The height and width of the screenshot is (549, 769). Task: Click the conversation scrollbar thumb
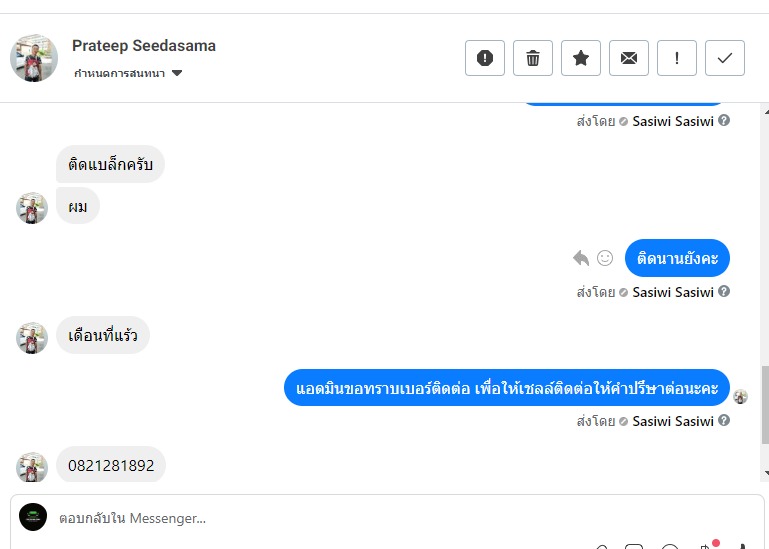765,403
